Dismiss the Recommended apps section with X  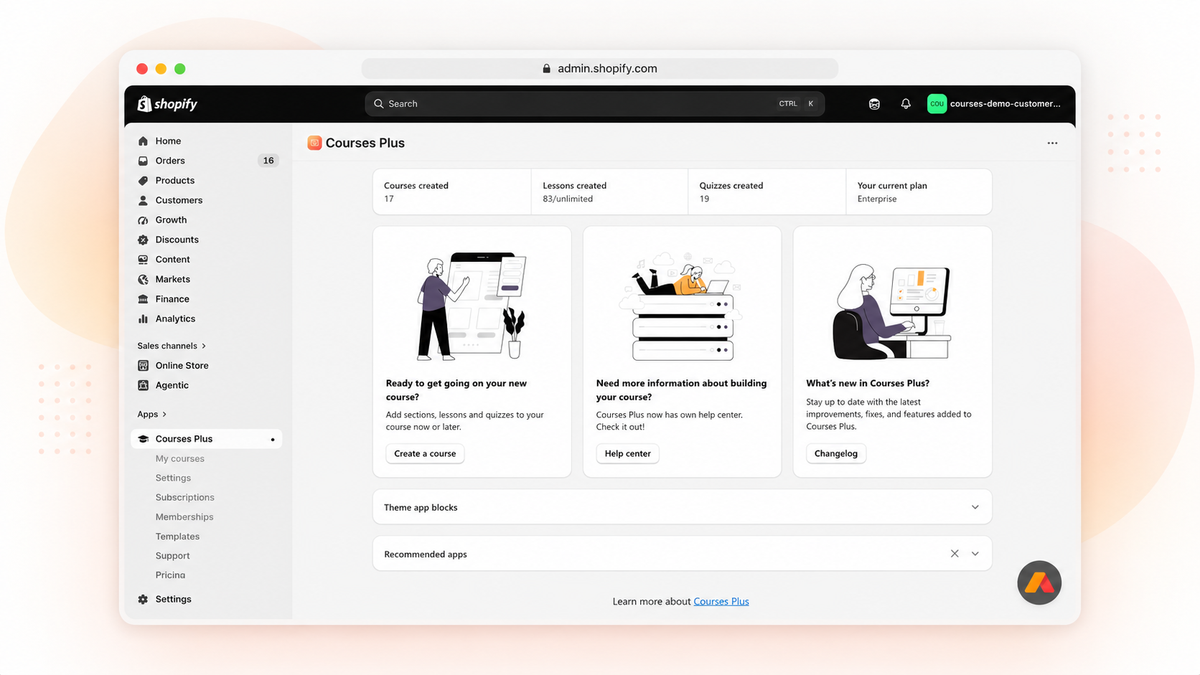(954, 554)
